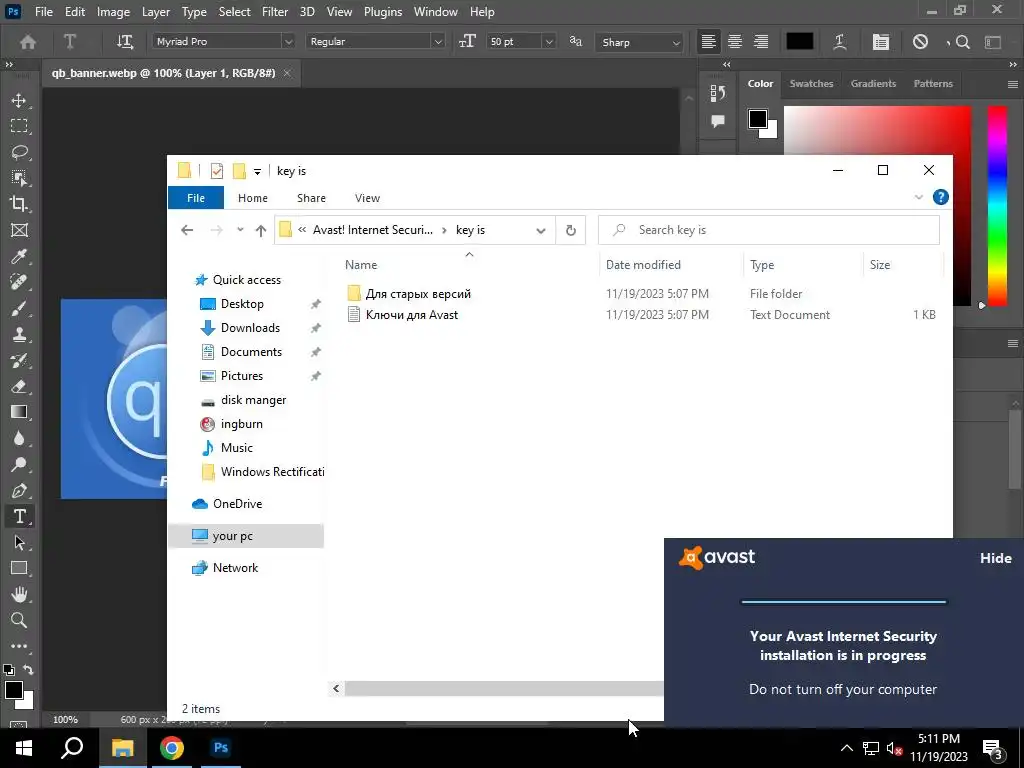The height and width of the screenshot is (768, 1024).
Task: Select the Eraser tool
Action: click(x=19, y=386)
